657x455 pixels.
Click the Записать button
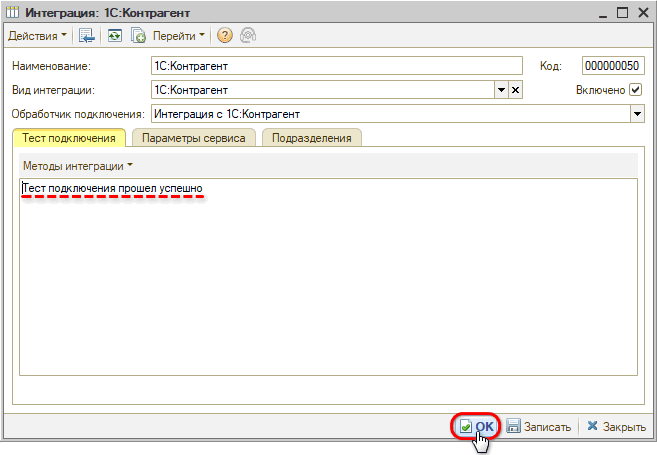(539, 426)
